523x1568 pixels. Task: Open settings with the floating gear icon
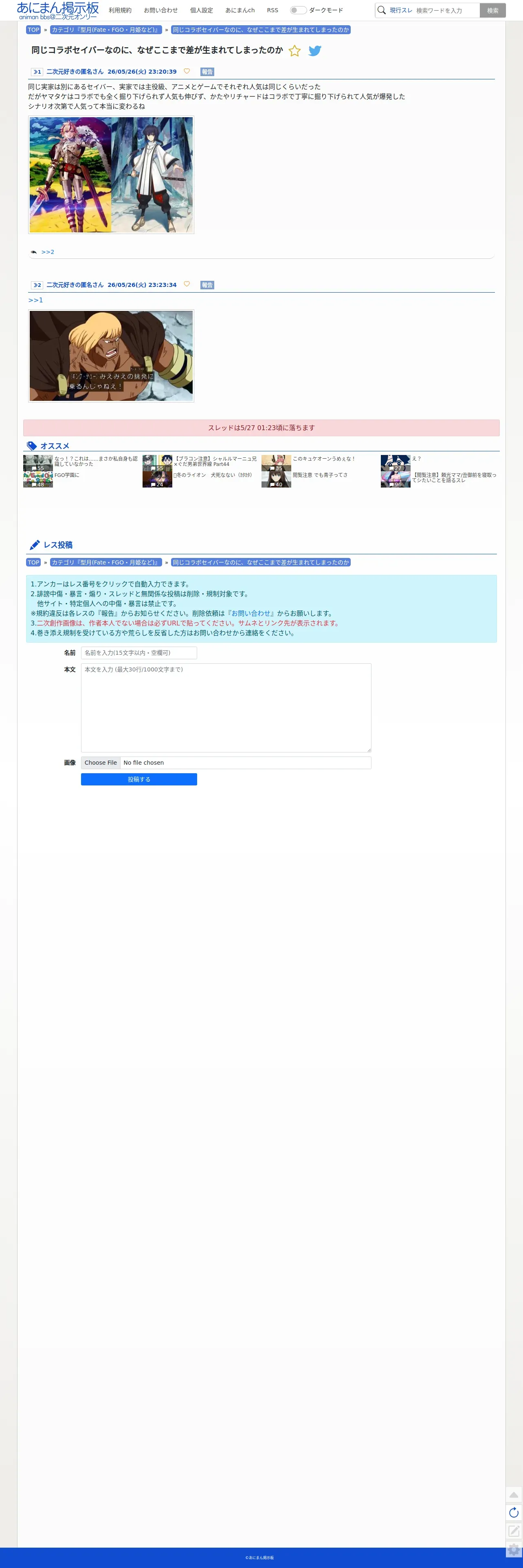[514, 1550]
